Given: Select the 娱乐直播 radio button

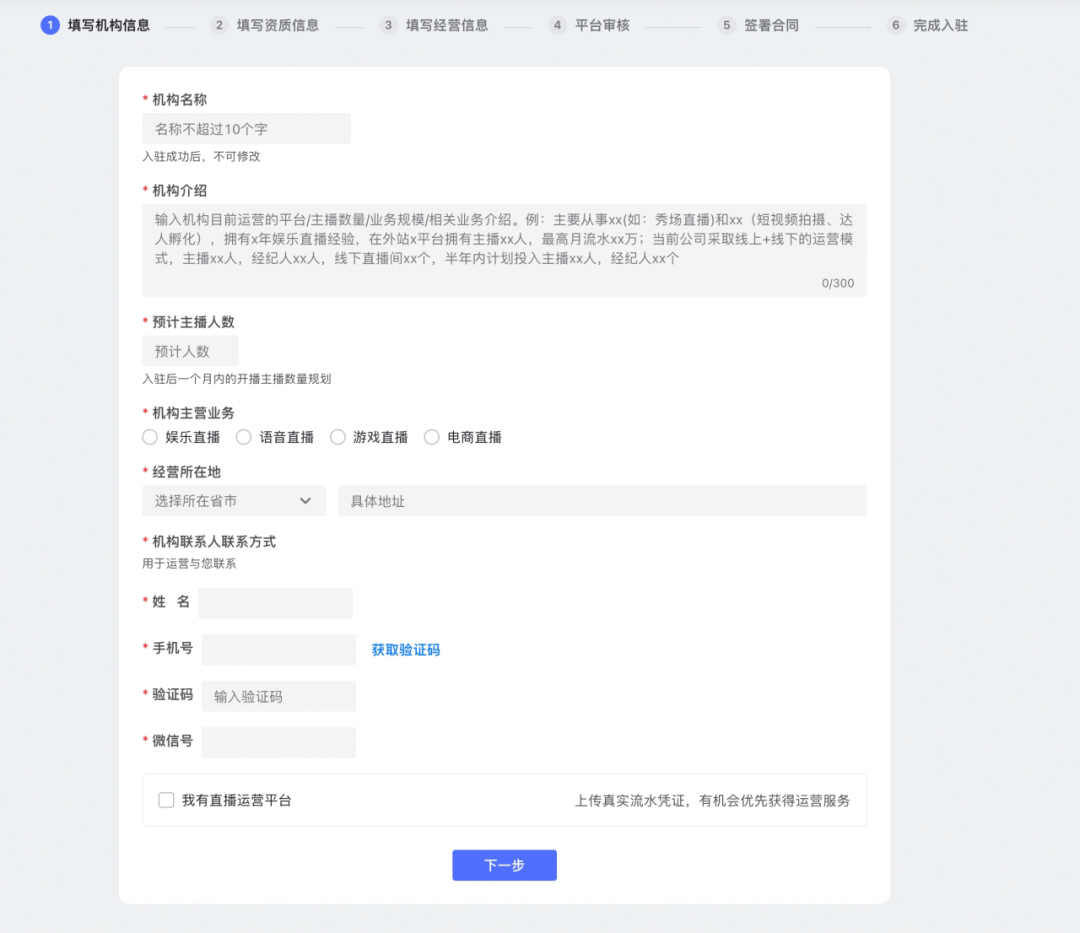Looking at the screenshot, I should (150, 437).
